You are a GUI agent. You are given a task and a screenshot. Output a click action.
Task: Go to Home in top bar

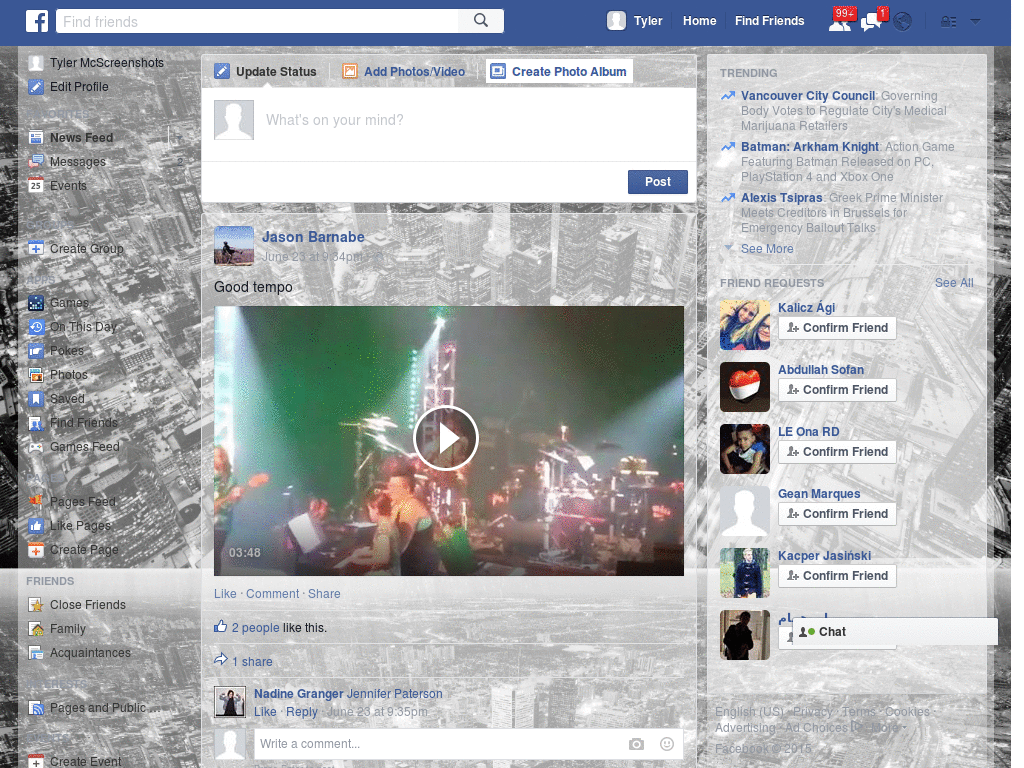point(699,21)
